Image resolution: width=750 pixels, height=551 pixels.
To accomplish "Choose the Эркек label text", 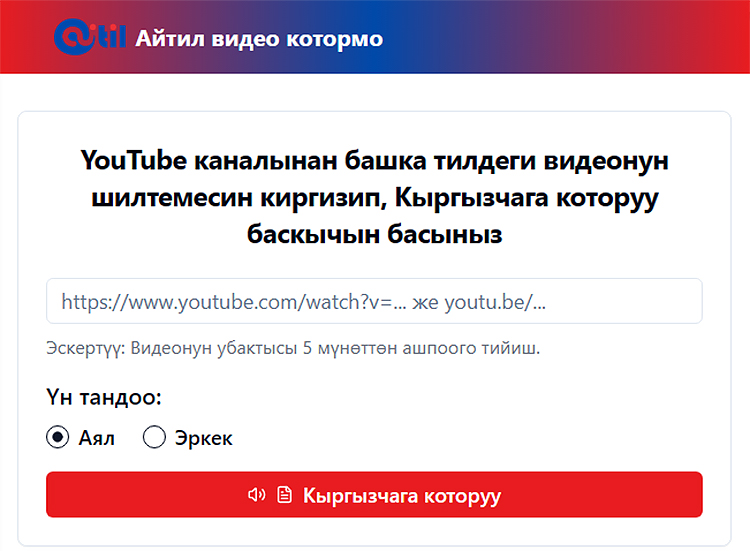I will click(203, 438).
